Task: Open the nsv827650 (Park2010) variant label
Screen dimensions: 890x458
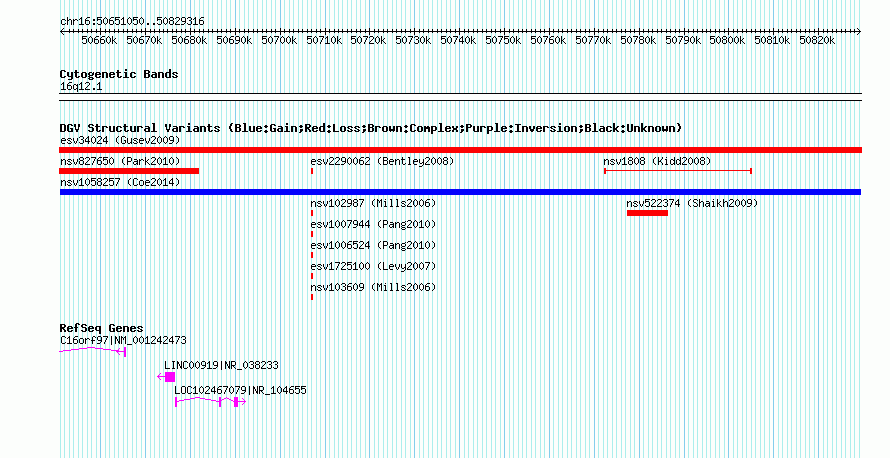Action: click(120, 161)
